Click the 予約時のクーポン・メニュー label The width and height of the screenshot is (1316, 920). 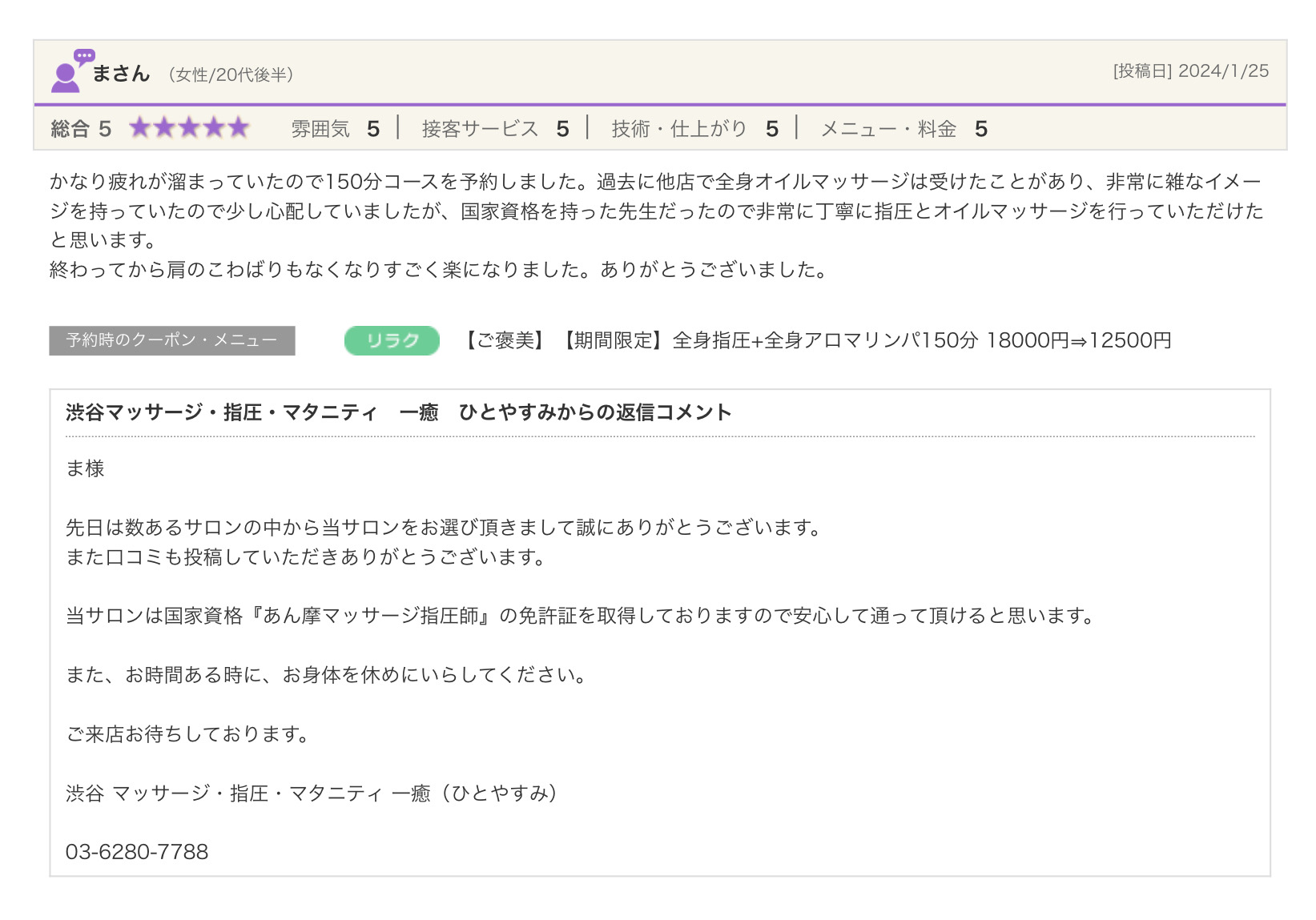pyautogui.click(x=172, y=340)
